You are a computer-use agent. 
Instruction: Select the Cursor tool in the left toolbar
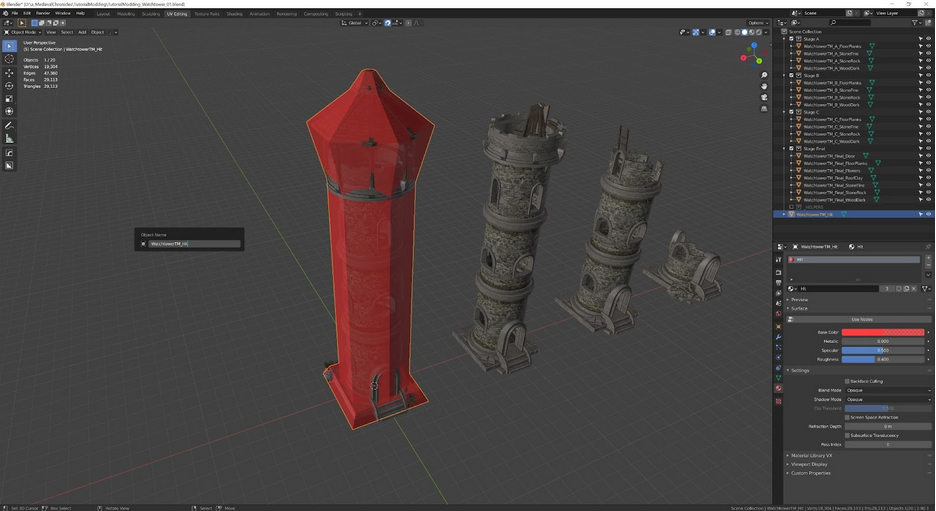point(9,59)
